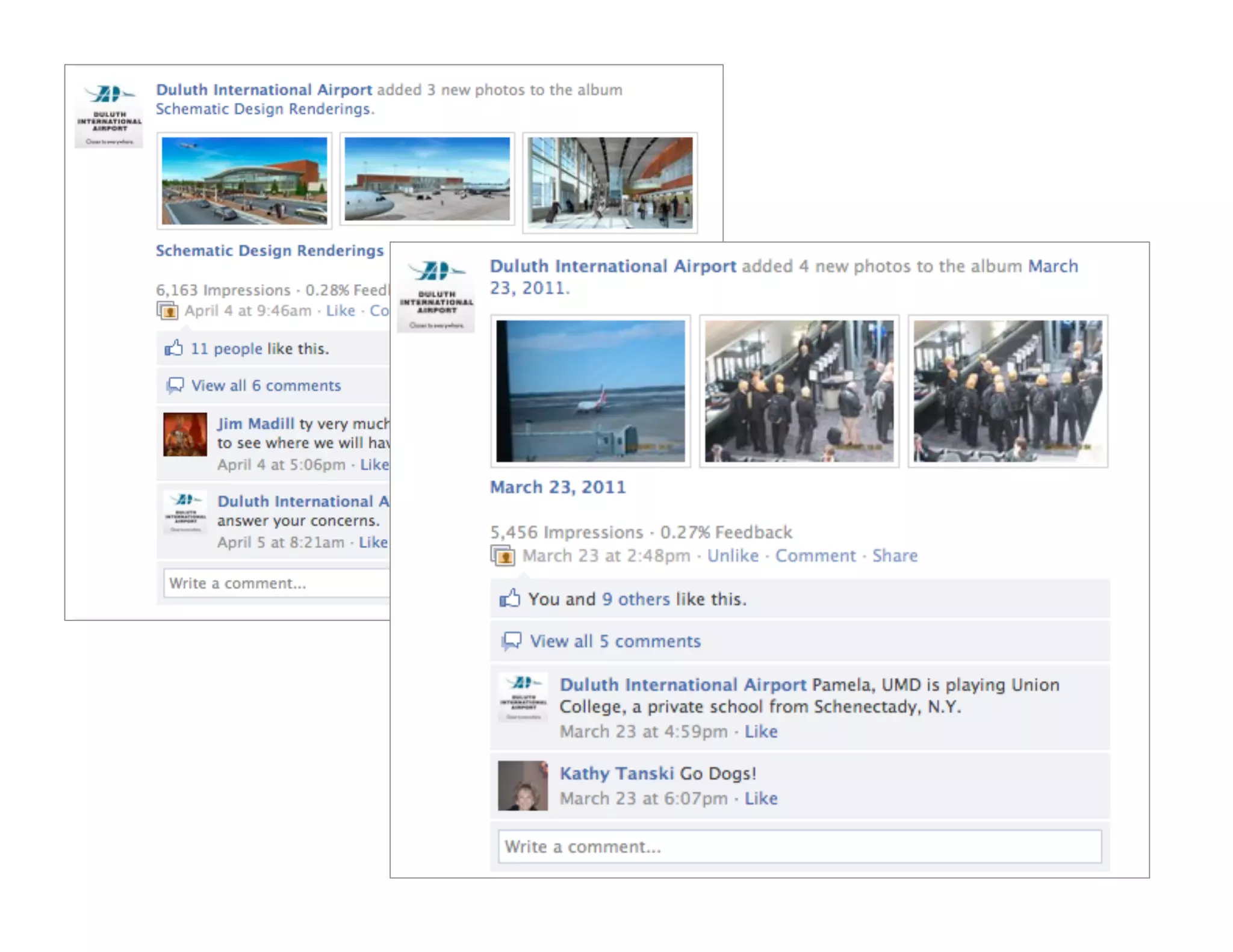Click speech bubble icon next to 'View all 5 comments'
The image size is (1233, 952).
[512, 641]
